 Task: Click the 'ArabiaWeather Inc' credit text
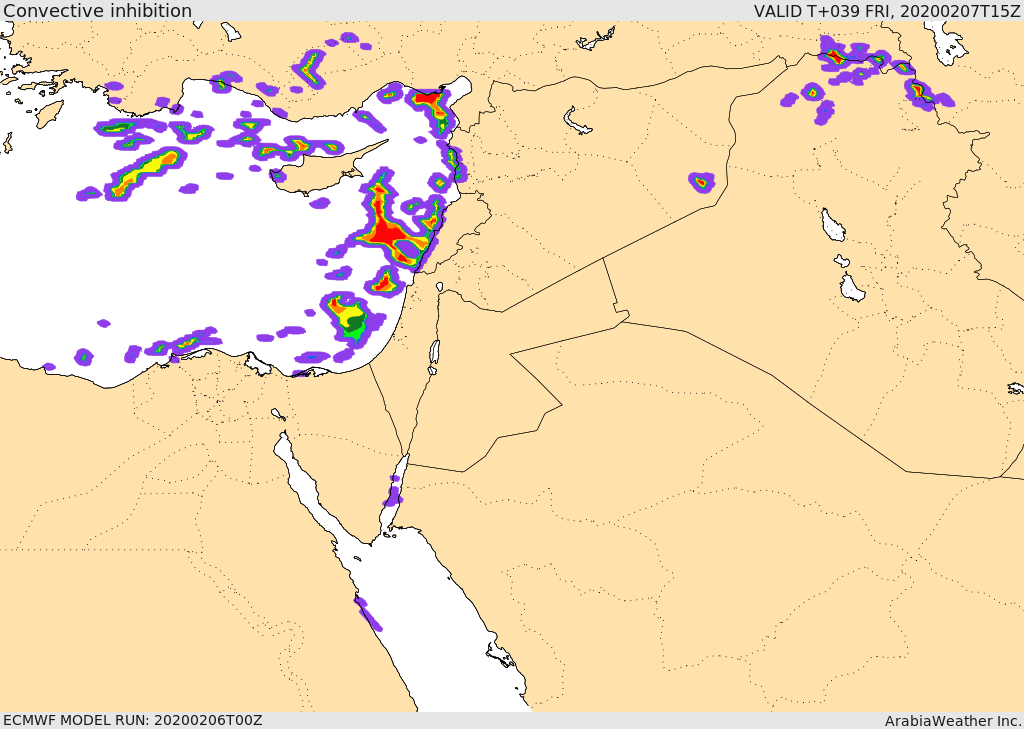click(953, 721)
